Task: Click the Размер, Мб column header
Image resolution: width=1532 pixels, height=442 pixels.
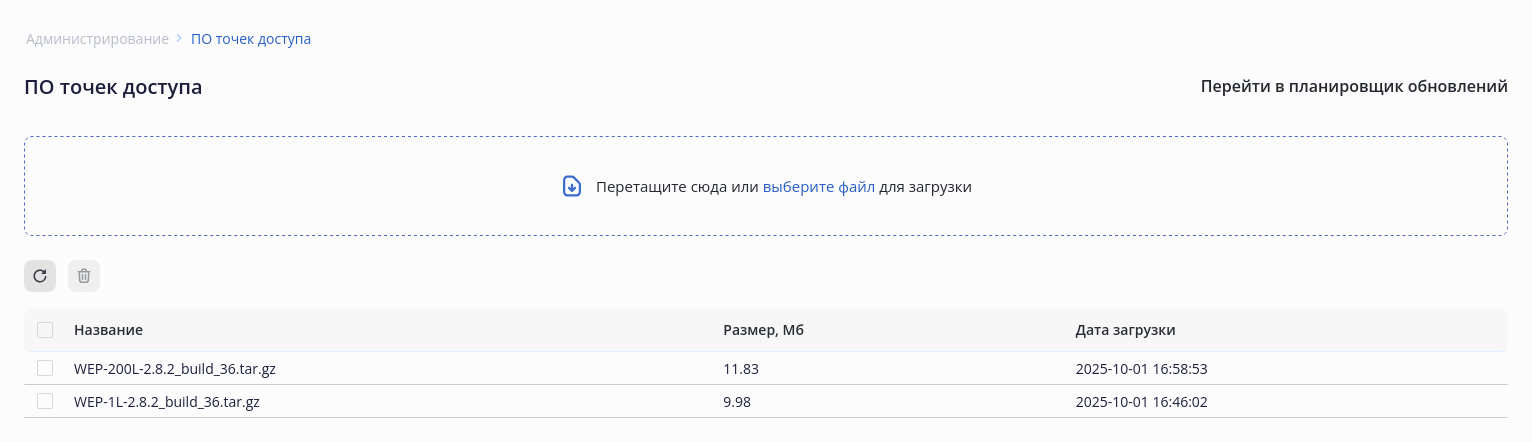Action: point(763,330)
